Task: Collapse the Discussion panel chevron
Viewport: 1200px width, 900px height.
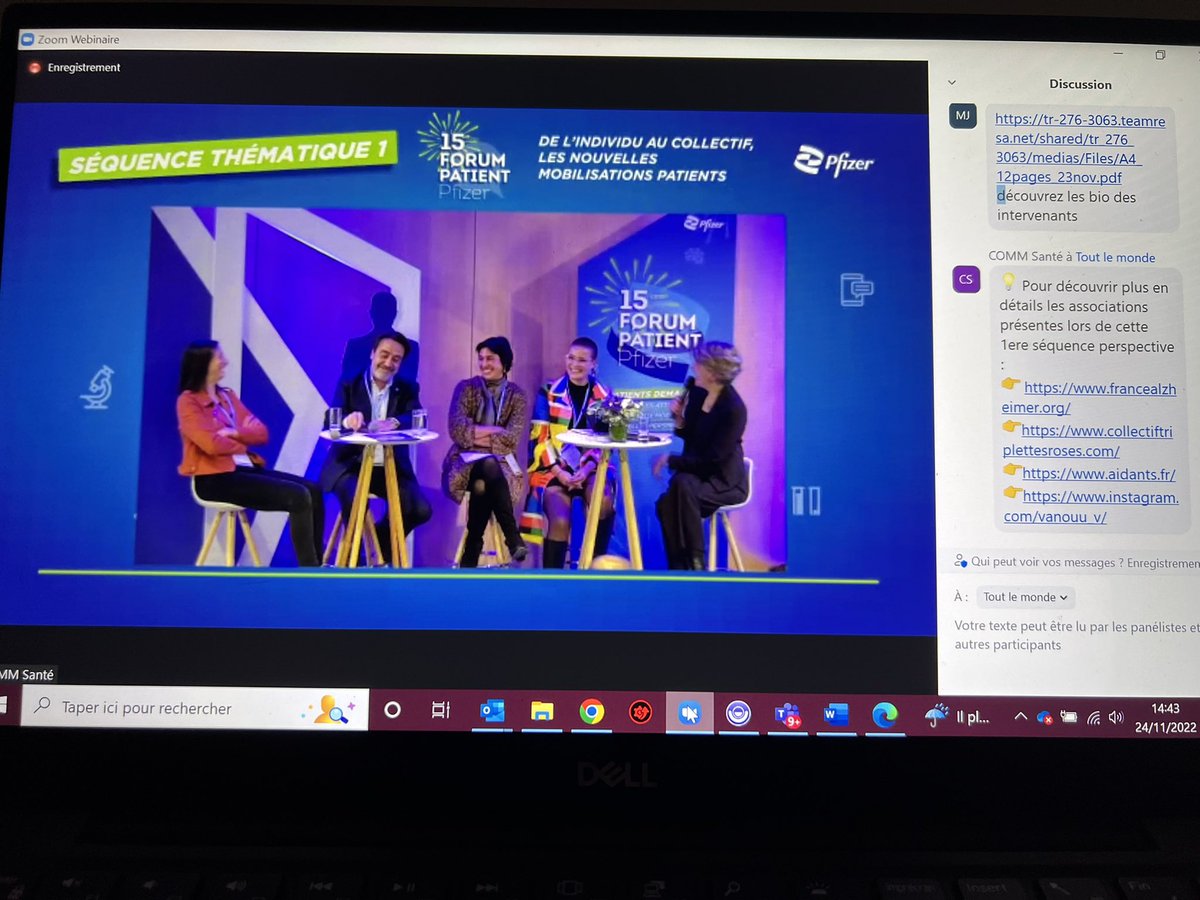Action: [952, 82]
